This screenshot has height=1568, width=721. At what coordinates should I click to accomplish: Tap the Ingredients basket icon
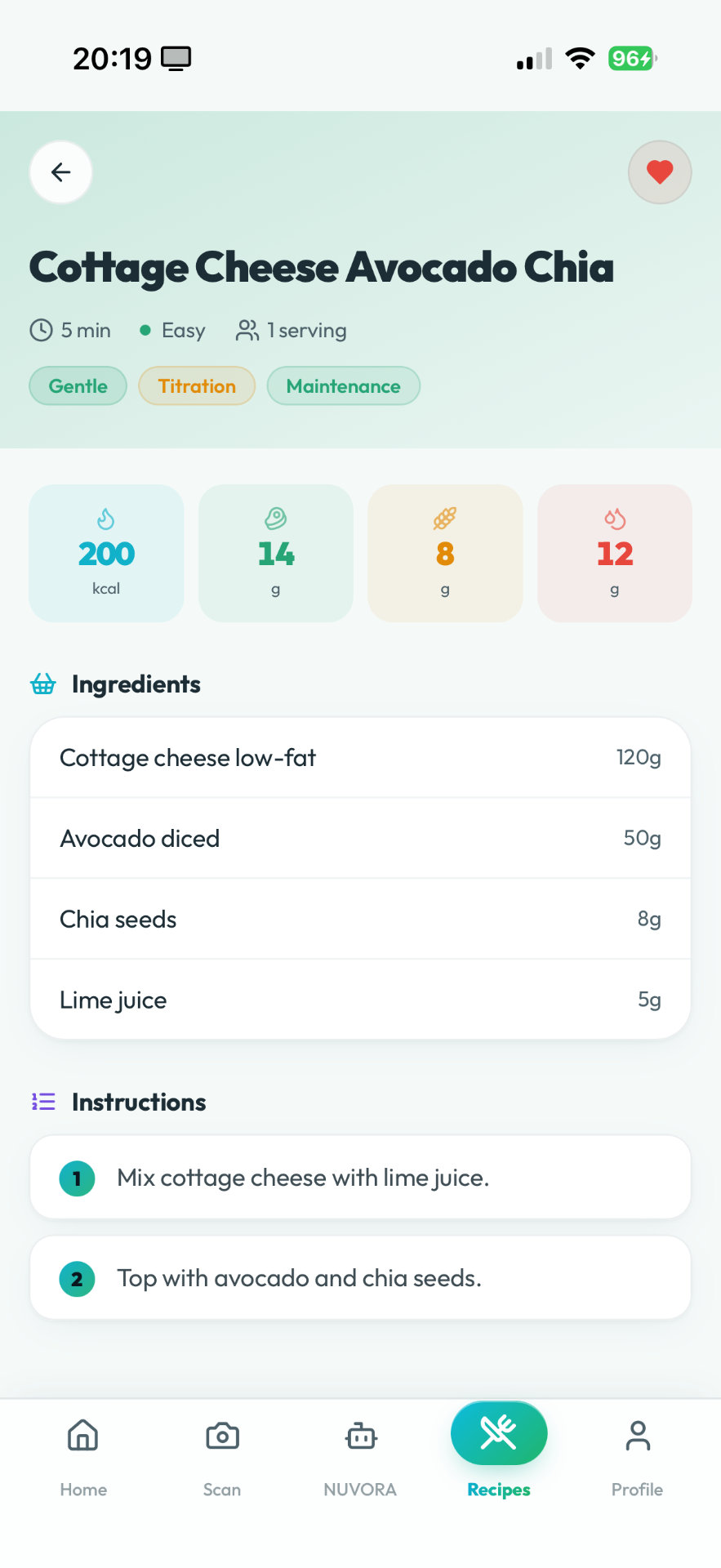tap(43, 684)
